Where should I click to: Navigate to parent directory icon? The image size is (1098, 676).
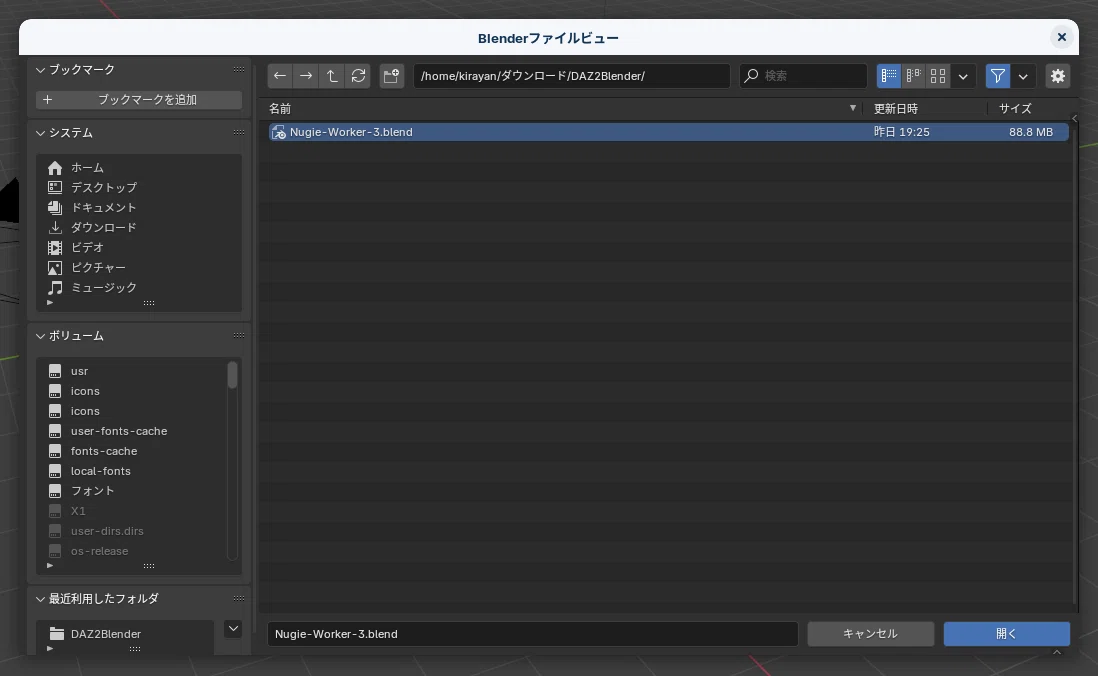(x=332, y=76)
